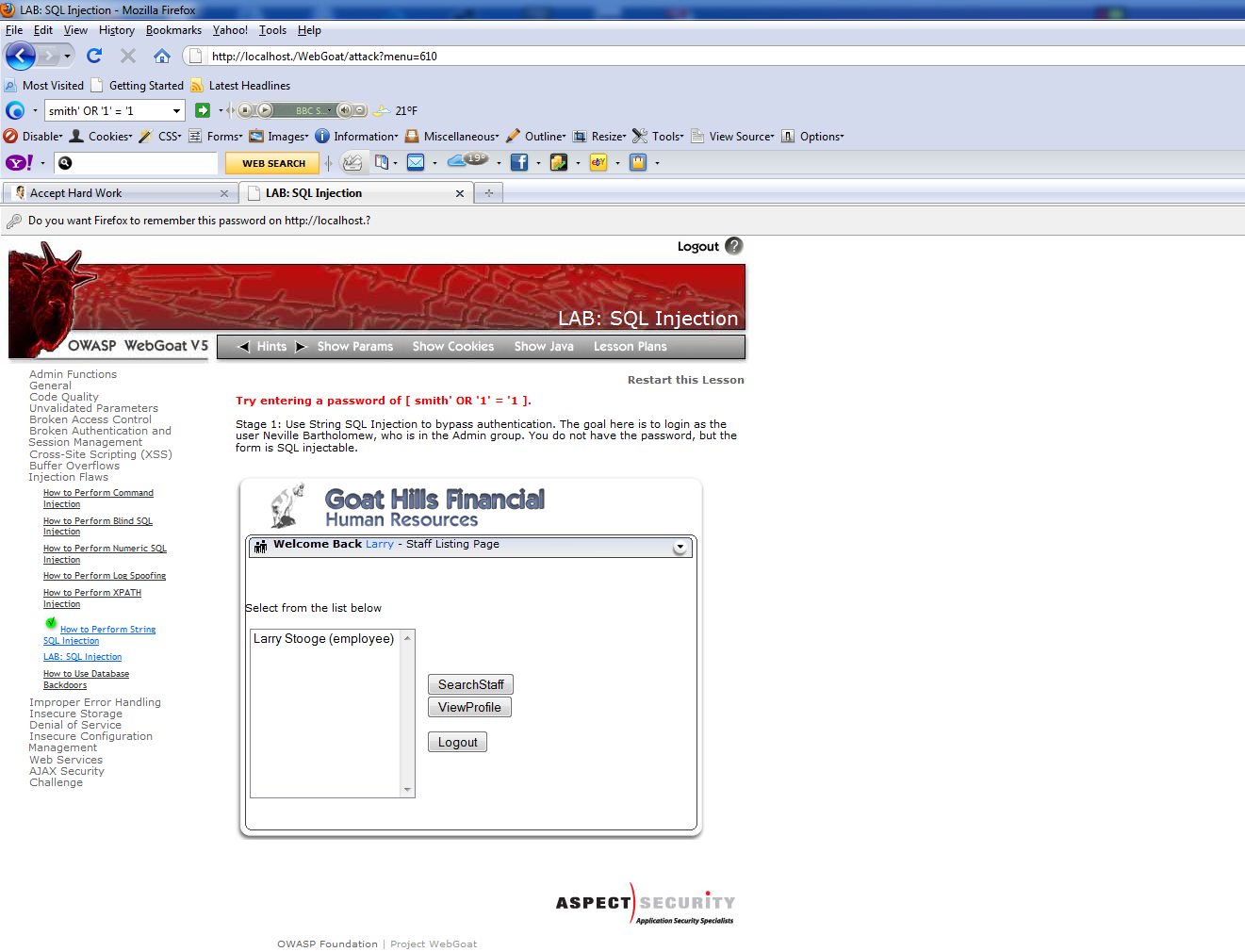Click the Hints previous left arrow

(244, 347)
